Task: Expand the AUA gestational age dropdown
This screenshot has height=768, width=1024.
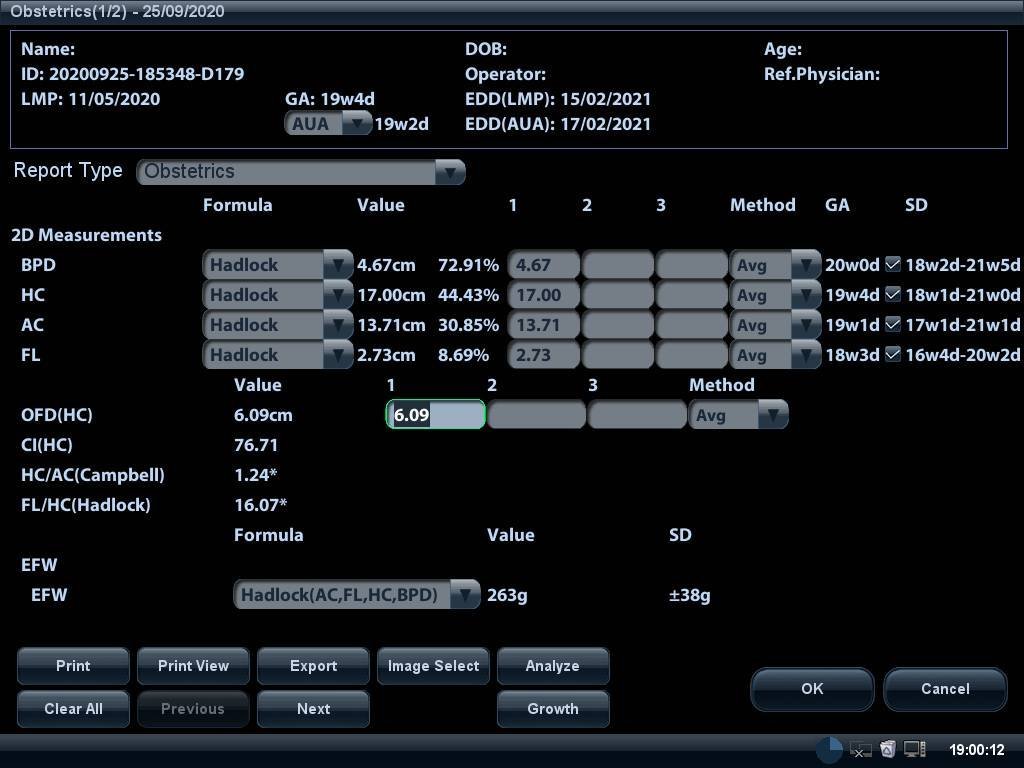Action: pyautogui.click(x=328, y=124)
